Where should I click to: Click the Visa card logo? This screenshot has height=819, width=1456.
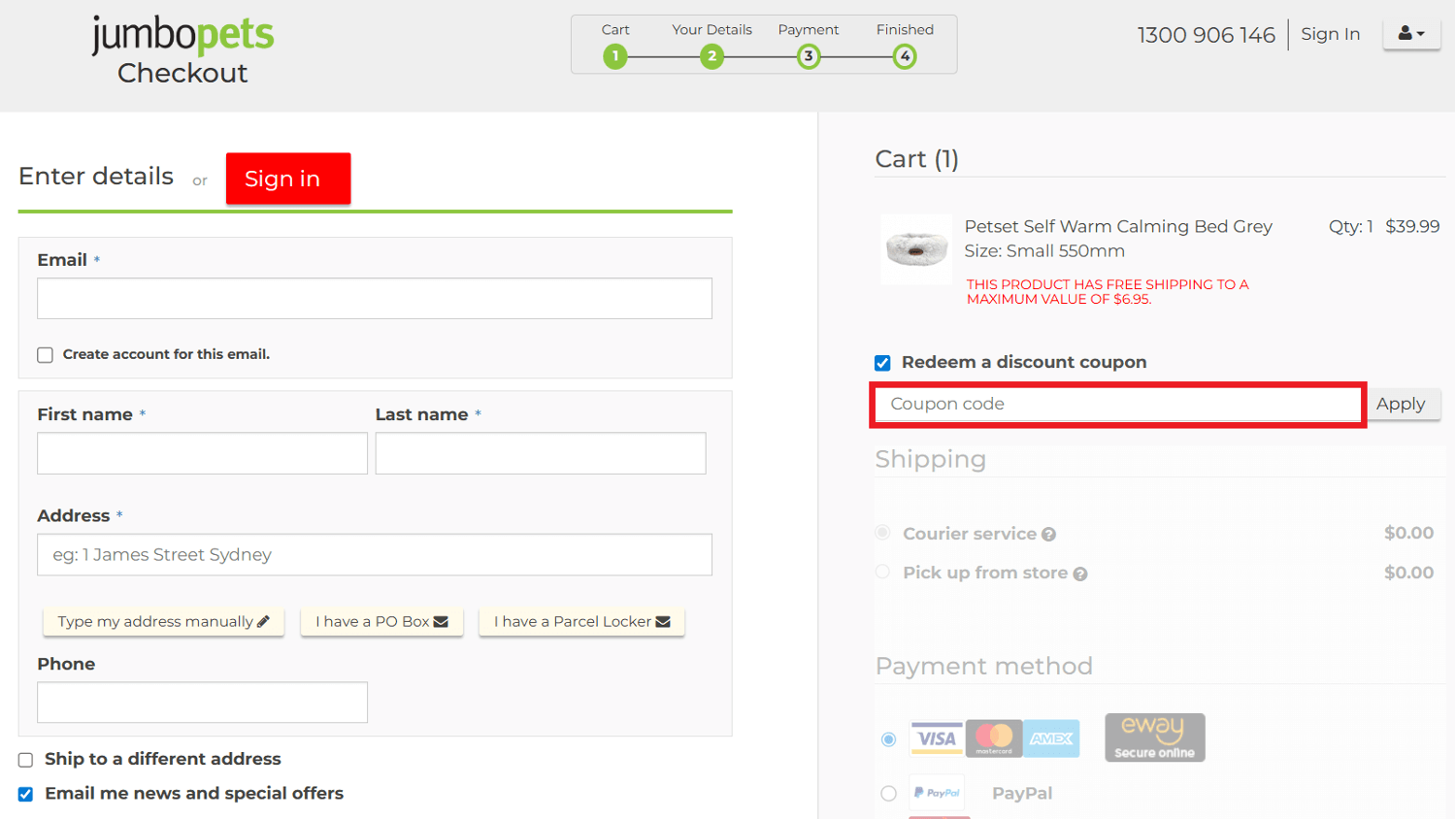936,738
